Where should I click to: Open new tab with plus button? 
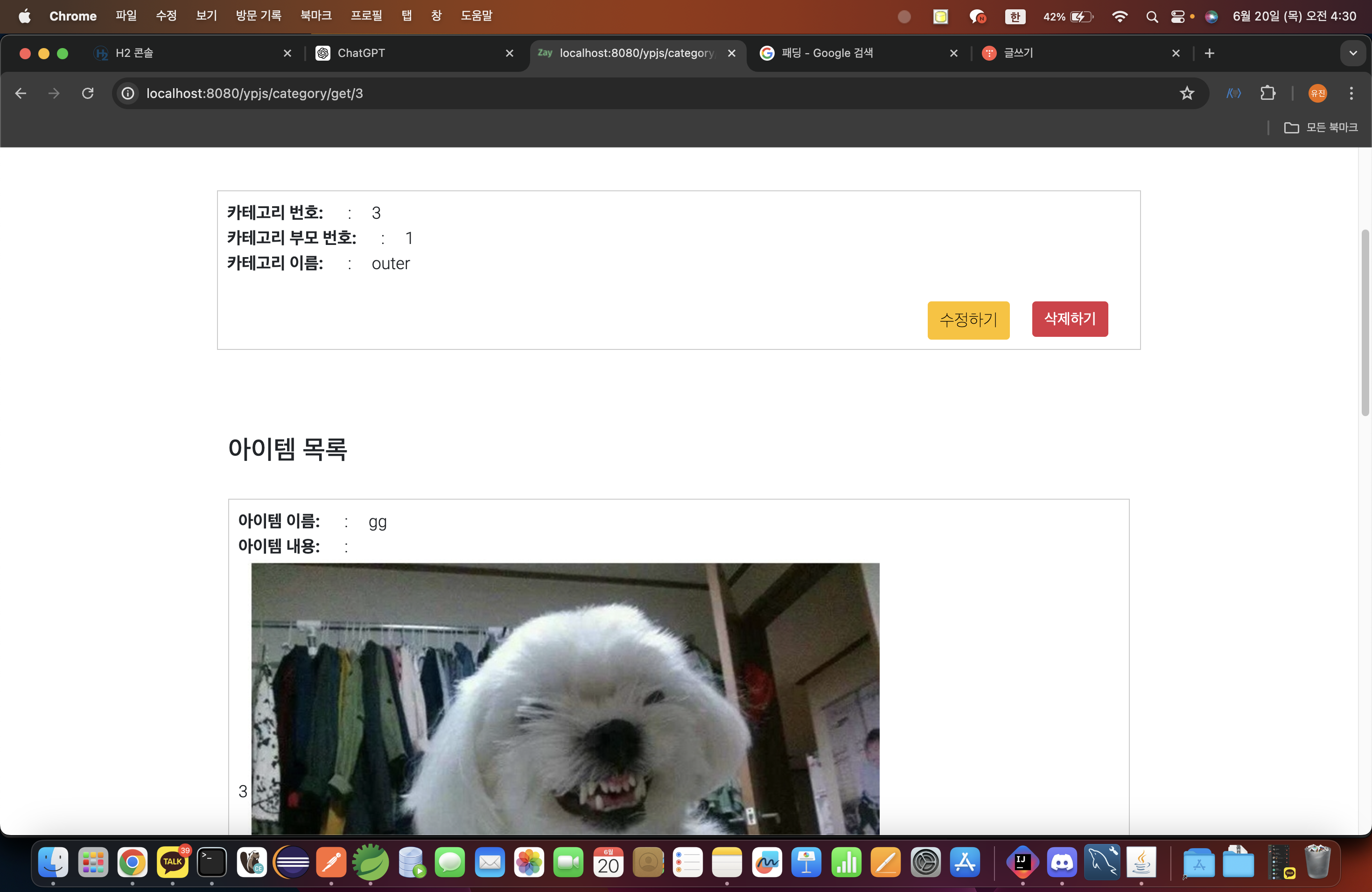point(1210,53)
